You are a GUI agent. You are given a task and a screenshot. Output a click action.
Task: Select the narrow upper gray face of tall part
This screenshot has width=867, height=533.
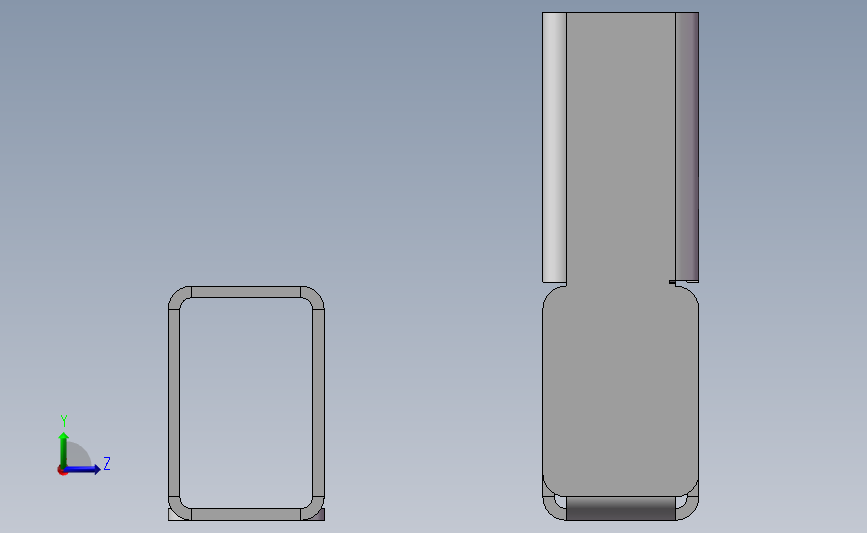[621, 147]
